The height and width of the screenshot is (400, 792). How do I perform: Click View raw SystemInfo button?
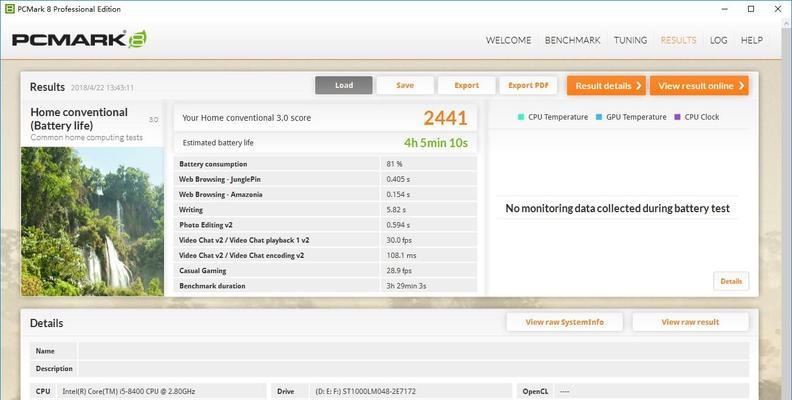click(564, 322)
